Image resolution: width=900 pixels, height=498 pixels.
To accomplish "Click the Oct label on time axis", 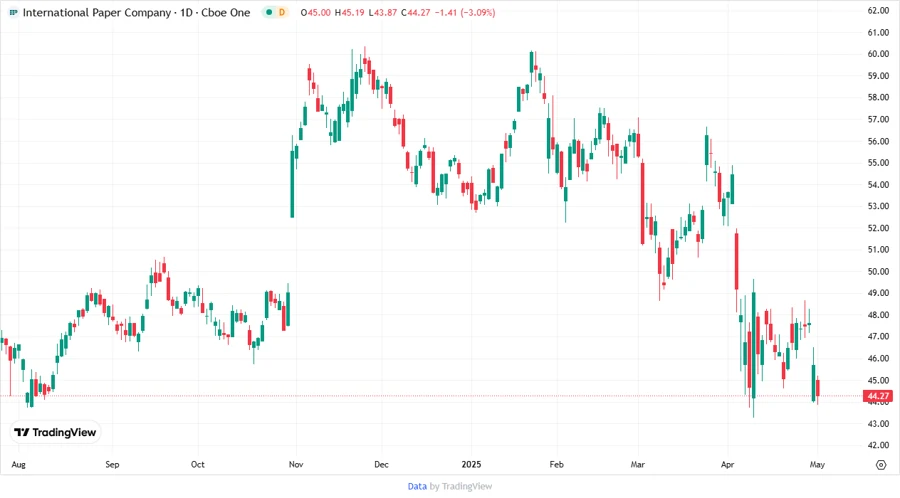I will point(197,465).
